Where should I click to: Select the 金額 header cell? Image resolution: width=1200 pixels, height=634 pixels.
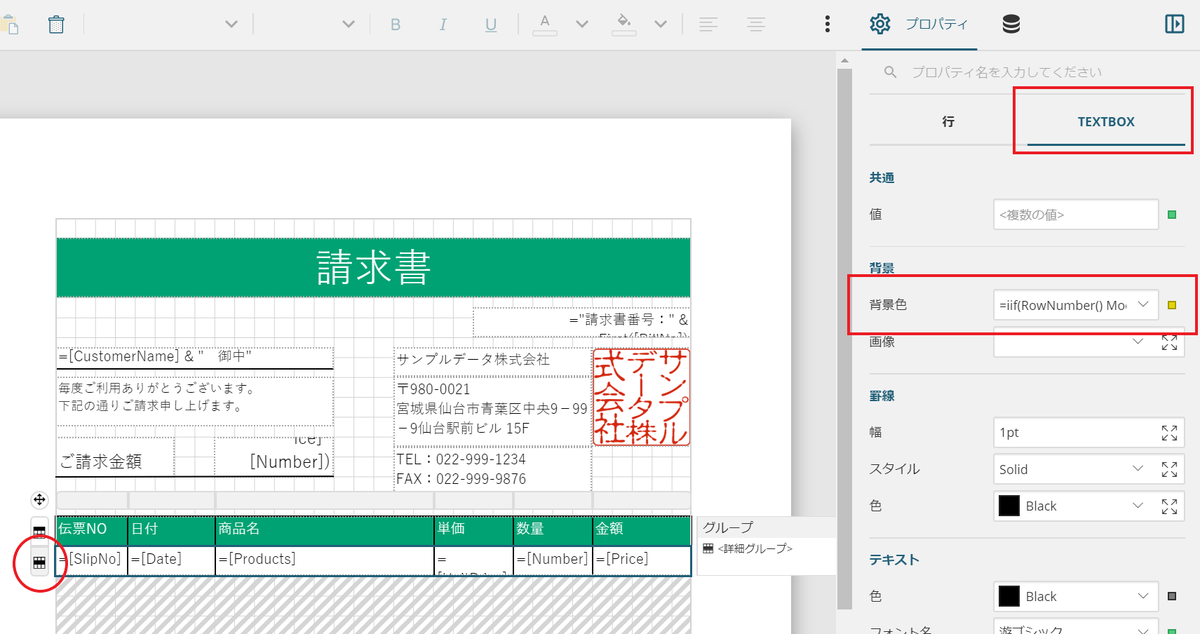tap(642, 530)
